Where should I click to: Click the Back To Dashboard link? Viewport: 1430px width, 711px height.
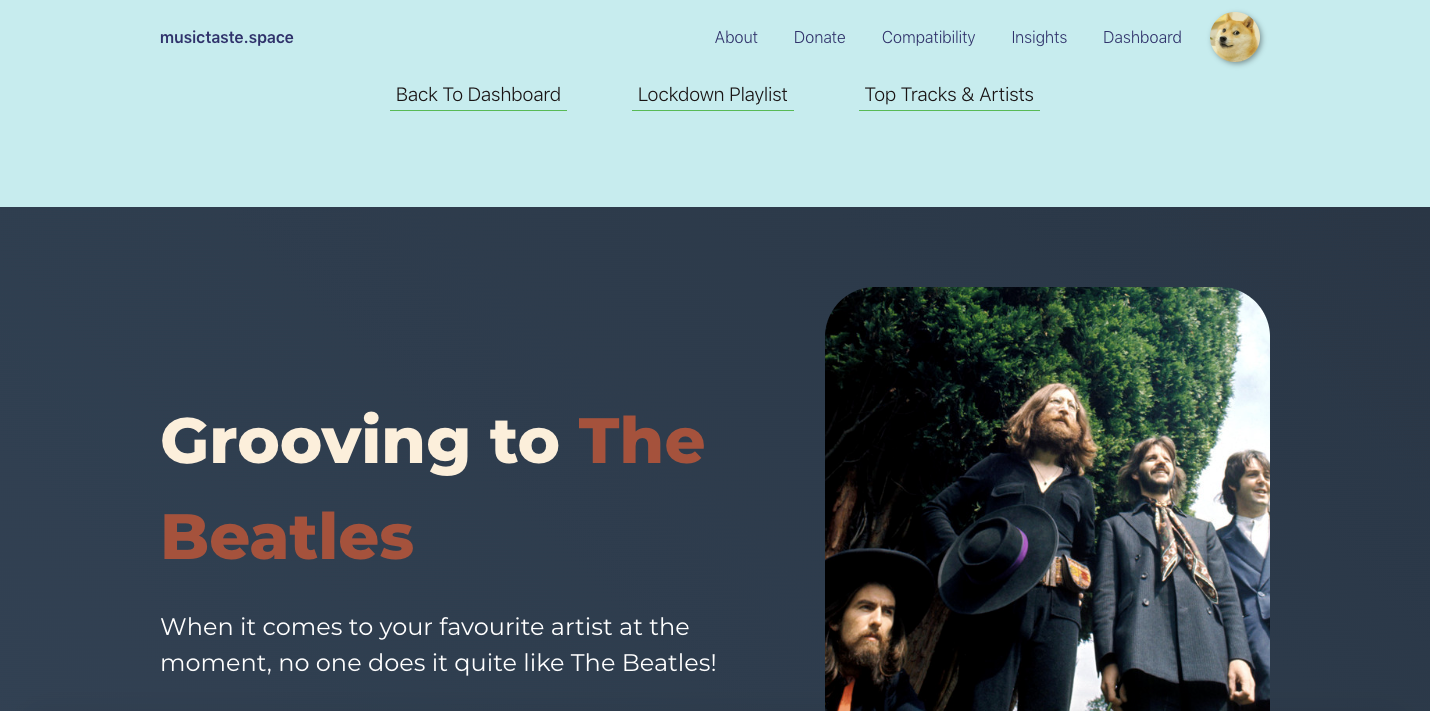point(478,95)
